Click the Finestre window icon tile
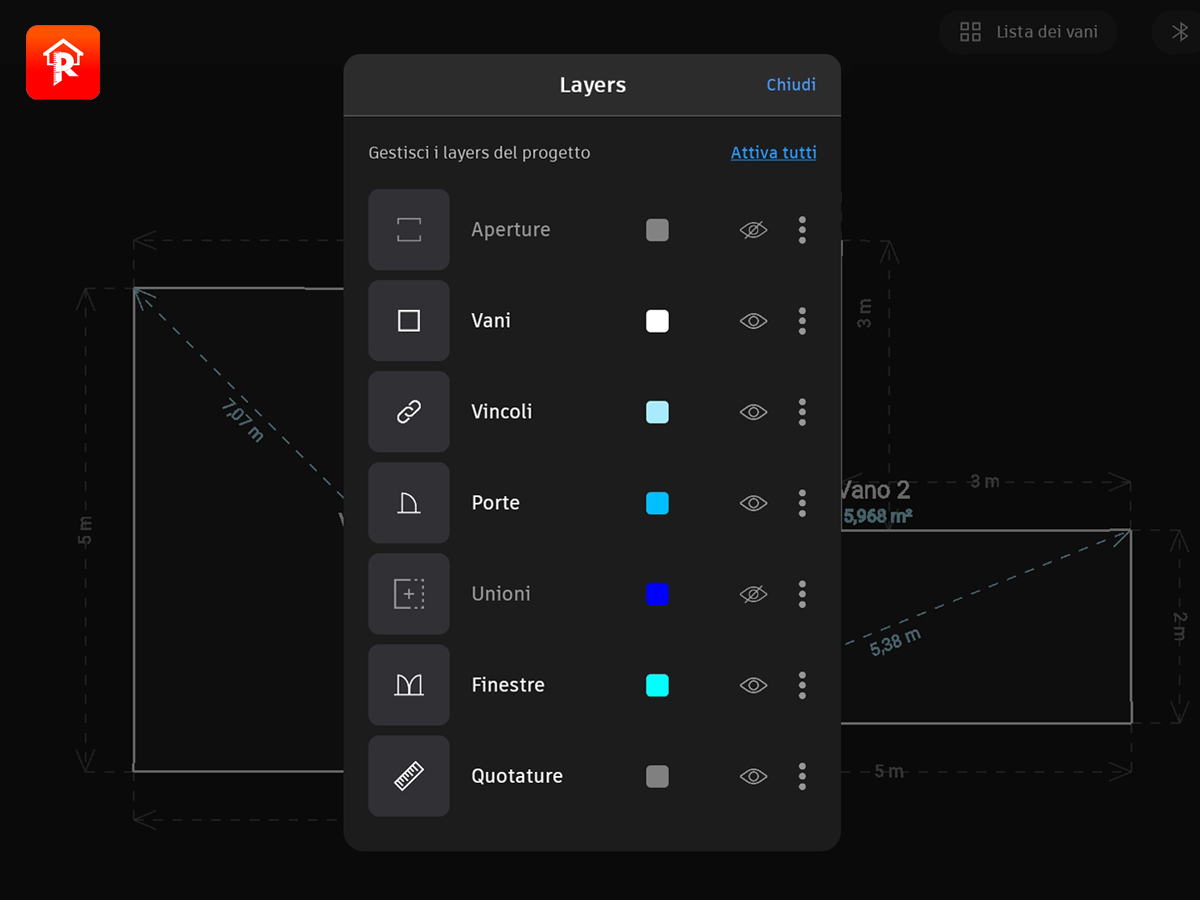 coord(409,685)
